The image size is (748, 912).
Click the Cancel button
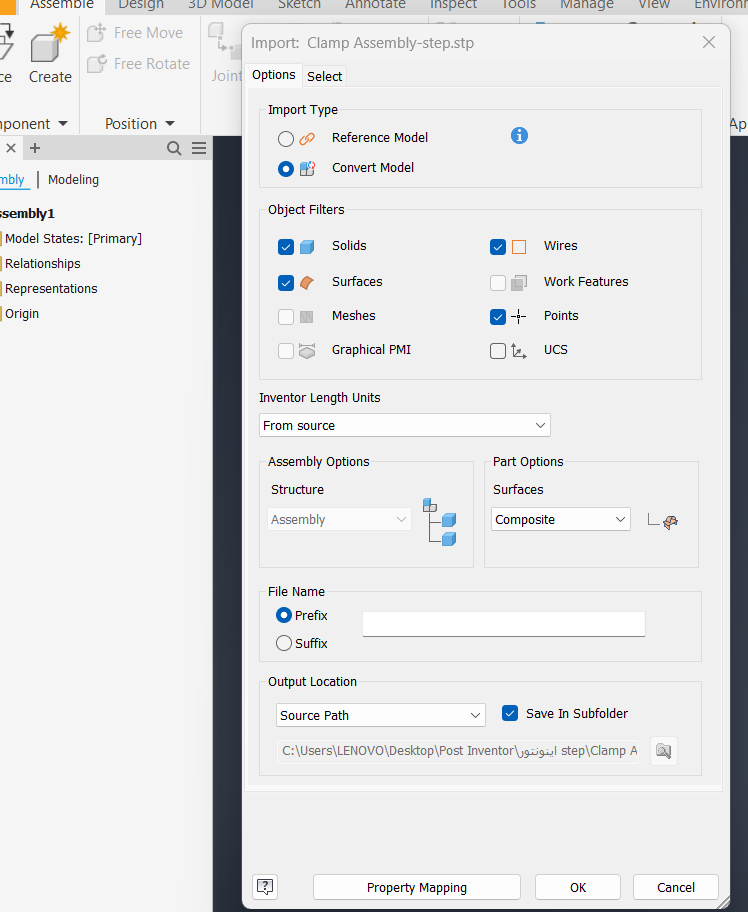[x=676, y=888]
